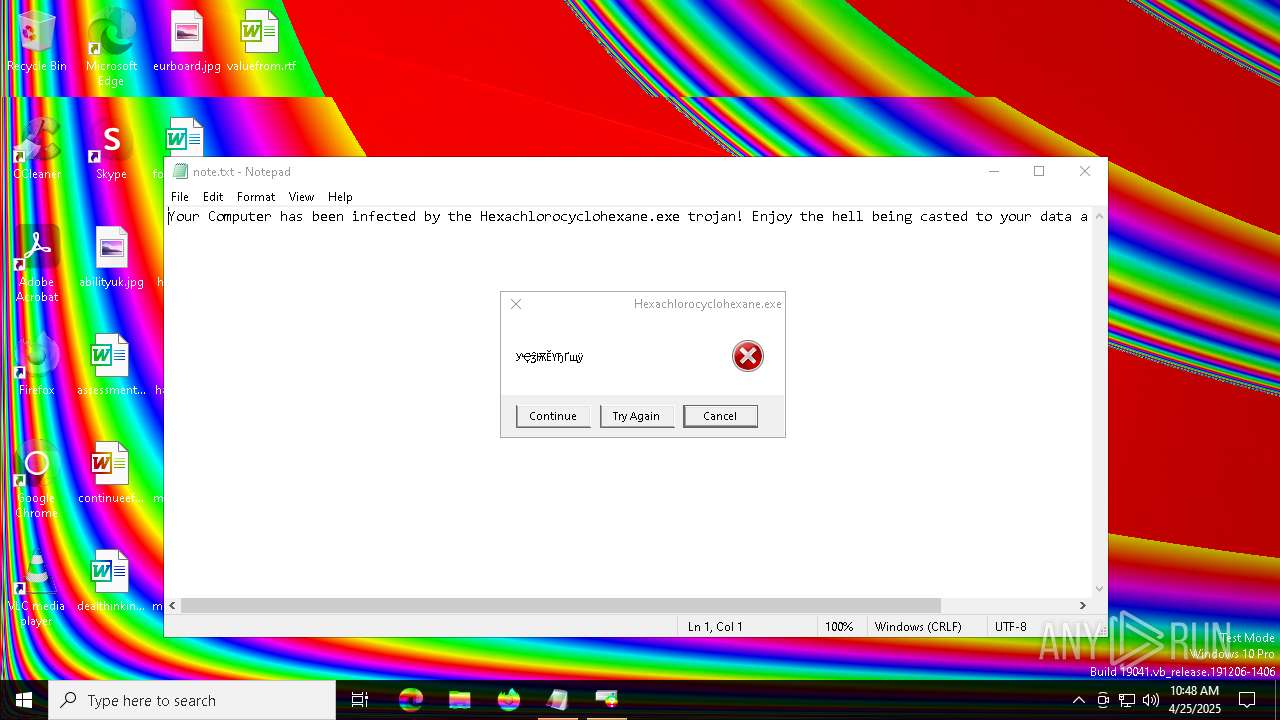
Task: Select the continueet document on desktop
Action: pyautogui.click(x=111, y=472)
